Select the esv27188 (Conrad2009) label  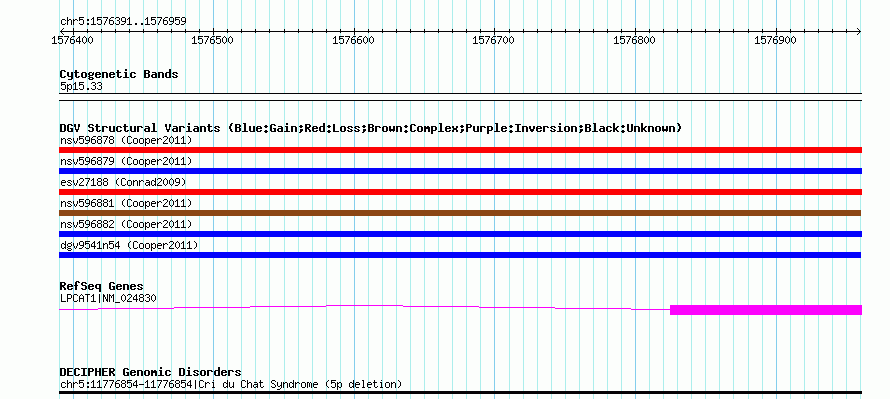[x=123, y=182]
